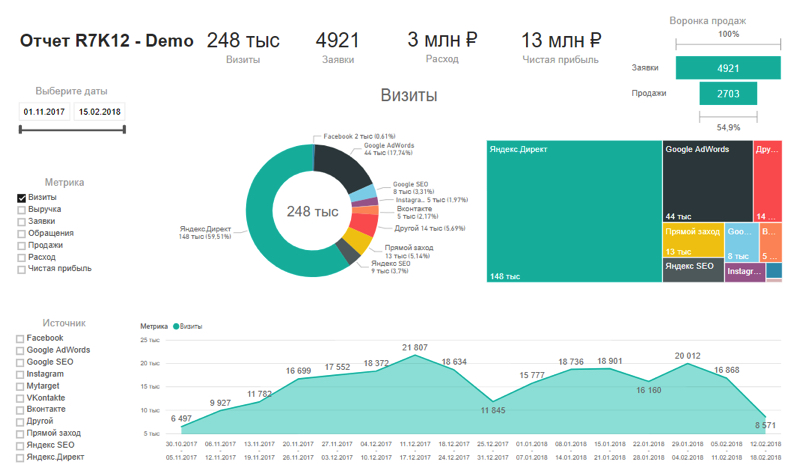
Task: Click the date range slider bar
Action: (x=72, y=129)
